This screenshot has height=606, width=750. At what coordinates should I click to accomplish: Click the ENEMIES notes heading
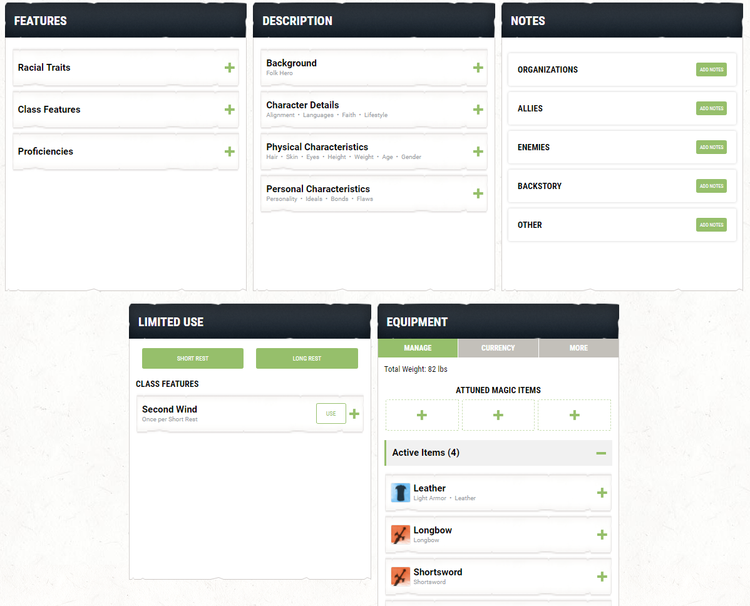[x=533, y=147]
